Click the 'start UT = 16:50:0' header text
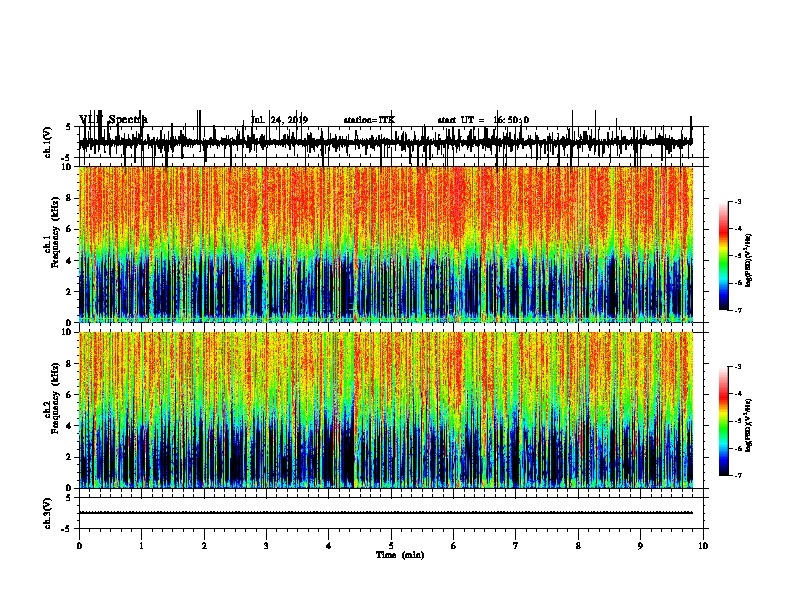The height and width of the screenshot is (612, 792). click(x=483, y=120)
